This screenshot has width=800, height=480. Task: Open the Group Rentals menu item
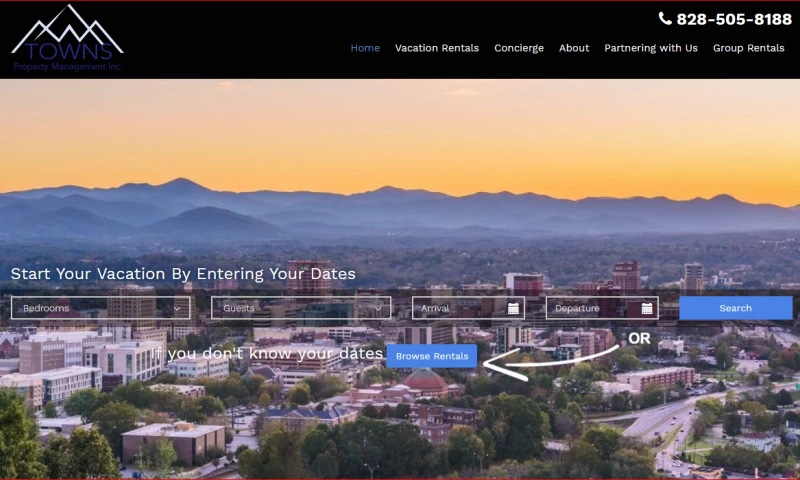748,48
